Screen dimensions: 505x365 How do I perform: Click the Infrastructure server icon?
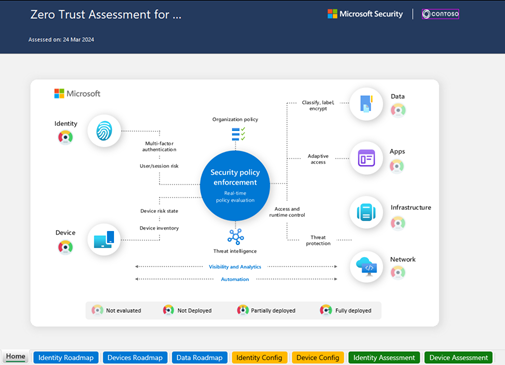(x=366, y=212)
